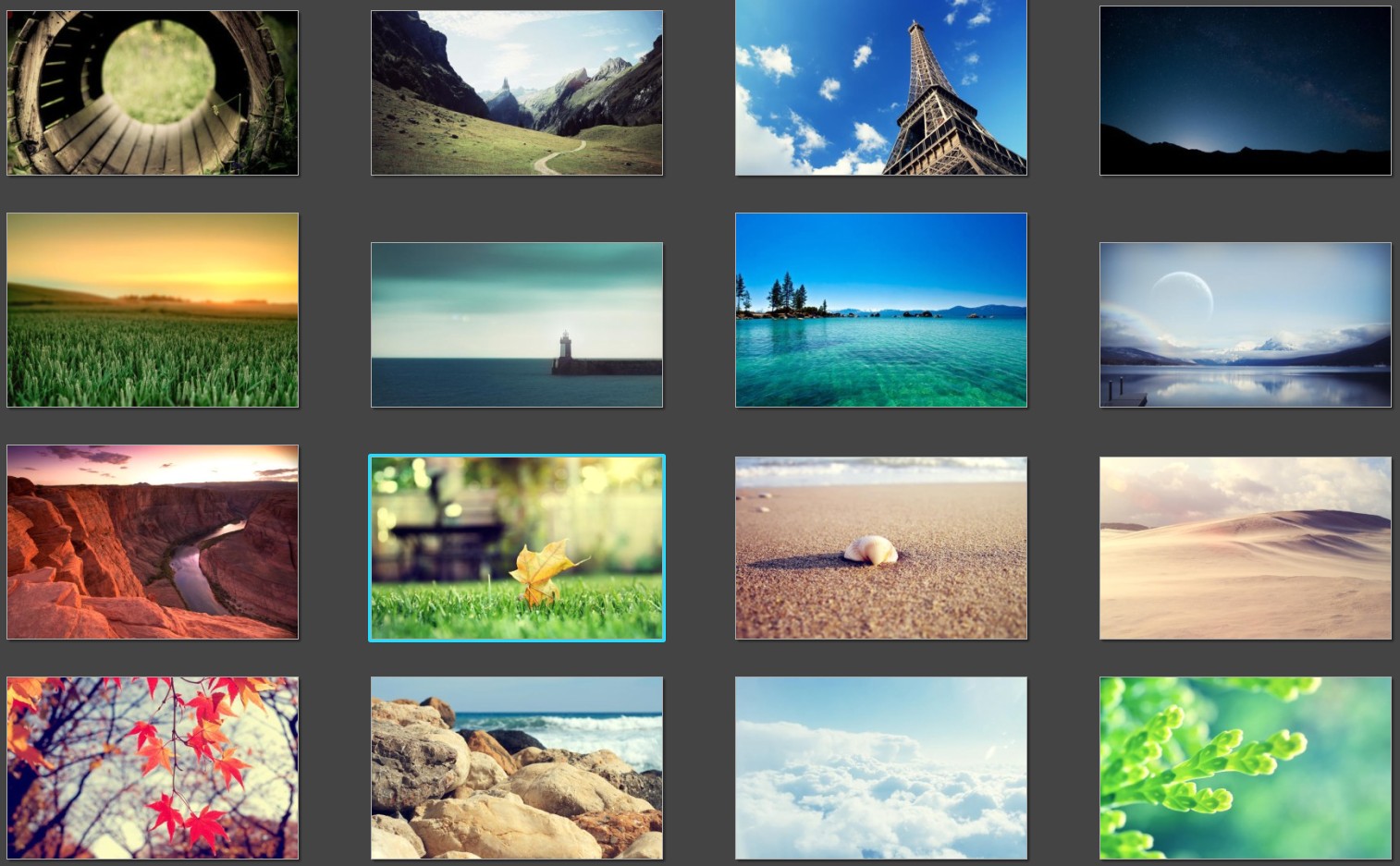1400x866 pixels.
Task: Choose the desert sand dunes thumbnail
Action: pyautogui.click(x=1246, y=547)
